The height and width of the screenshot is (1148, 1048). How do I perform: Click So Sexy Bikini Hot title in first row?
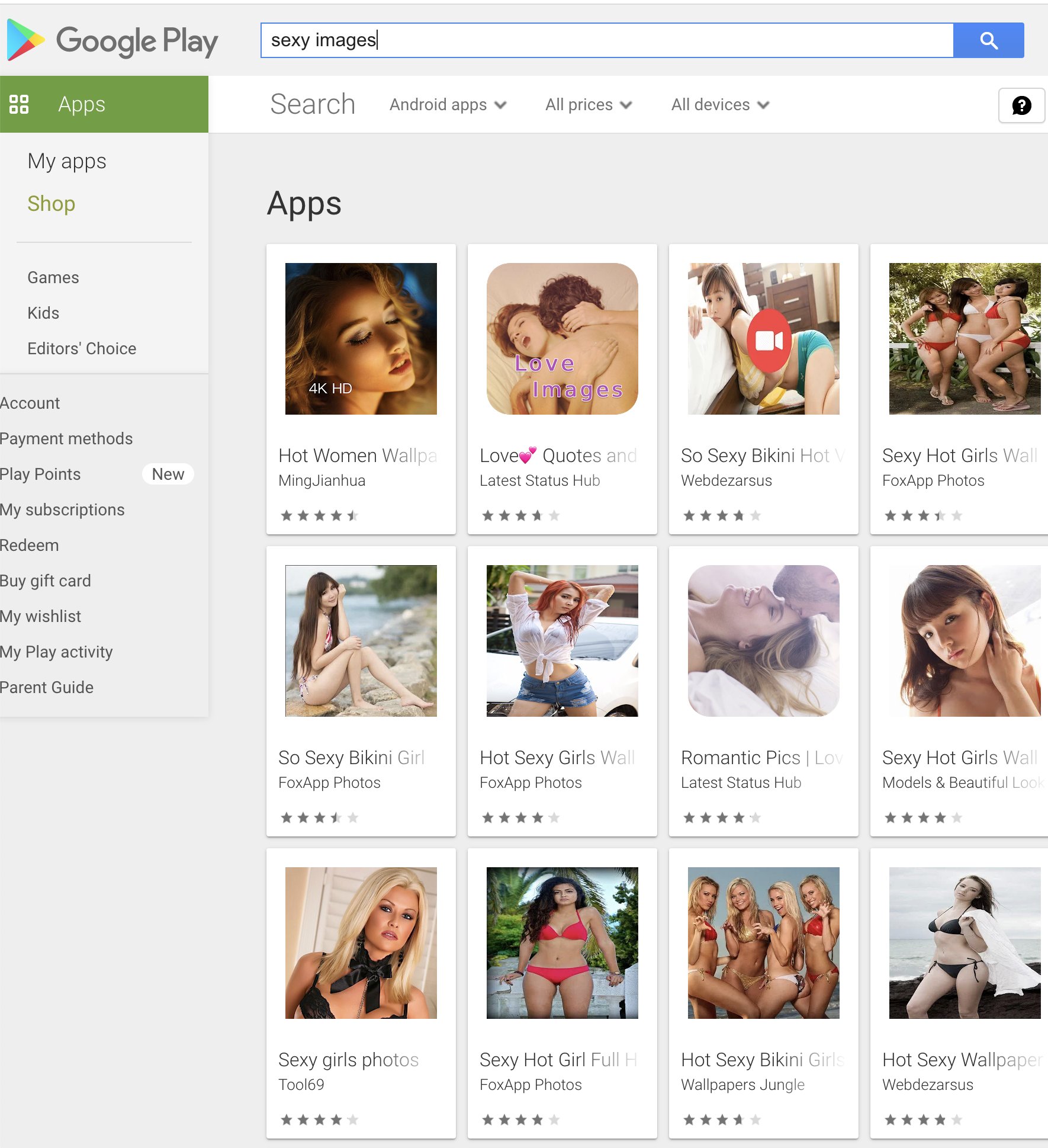point(763,456)
